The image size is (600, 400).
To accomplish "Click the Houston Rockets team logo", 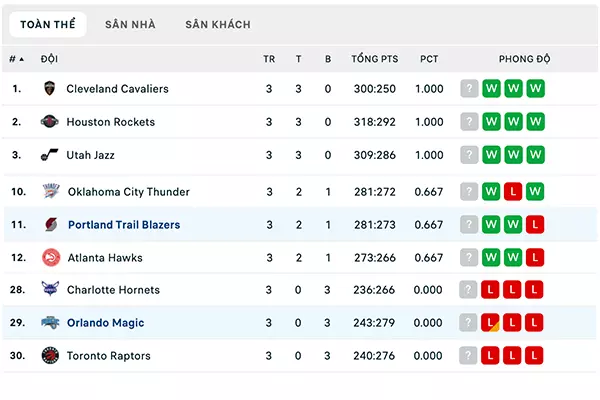I will pyautogui.click(x=49, y=122).
